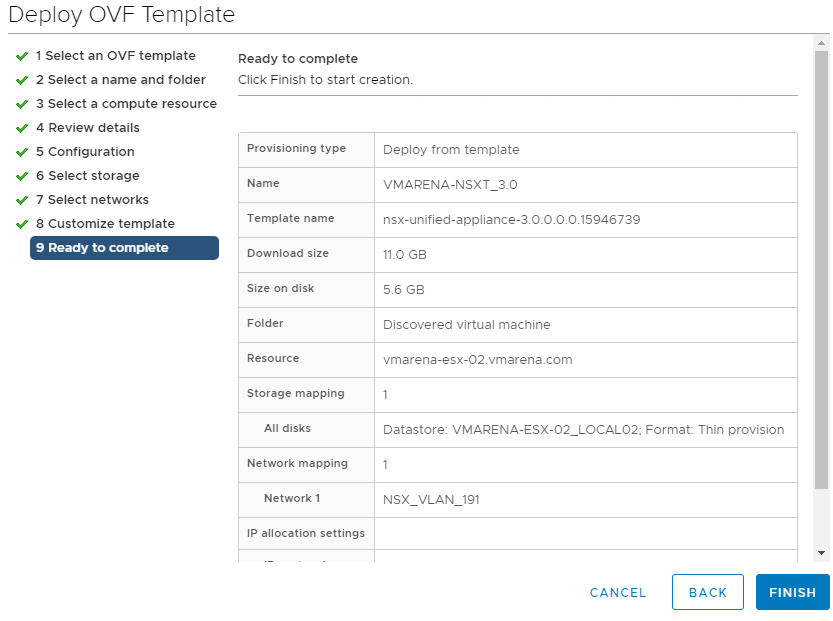
Task: Go to step 1 Select an OVF template
Action: (x=116, y=56)
